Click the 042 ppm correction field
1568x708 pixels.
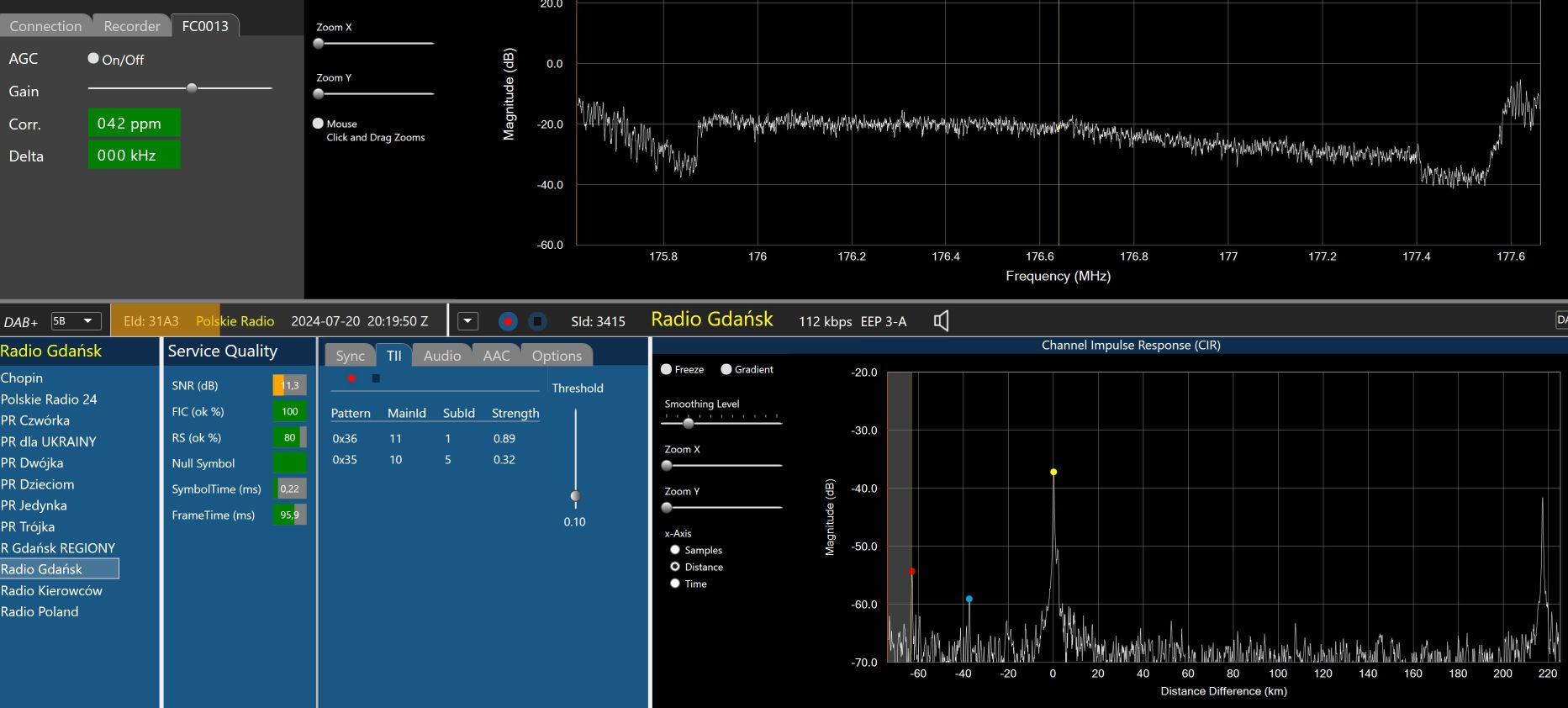point(134,124)
